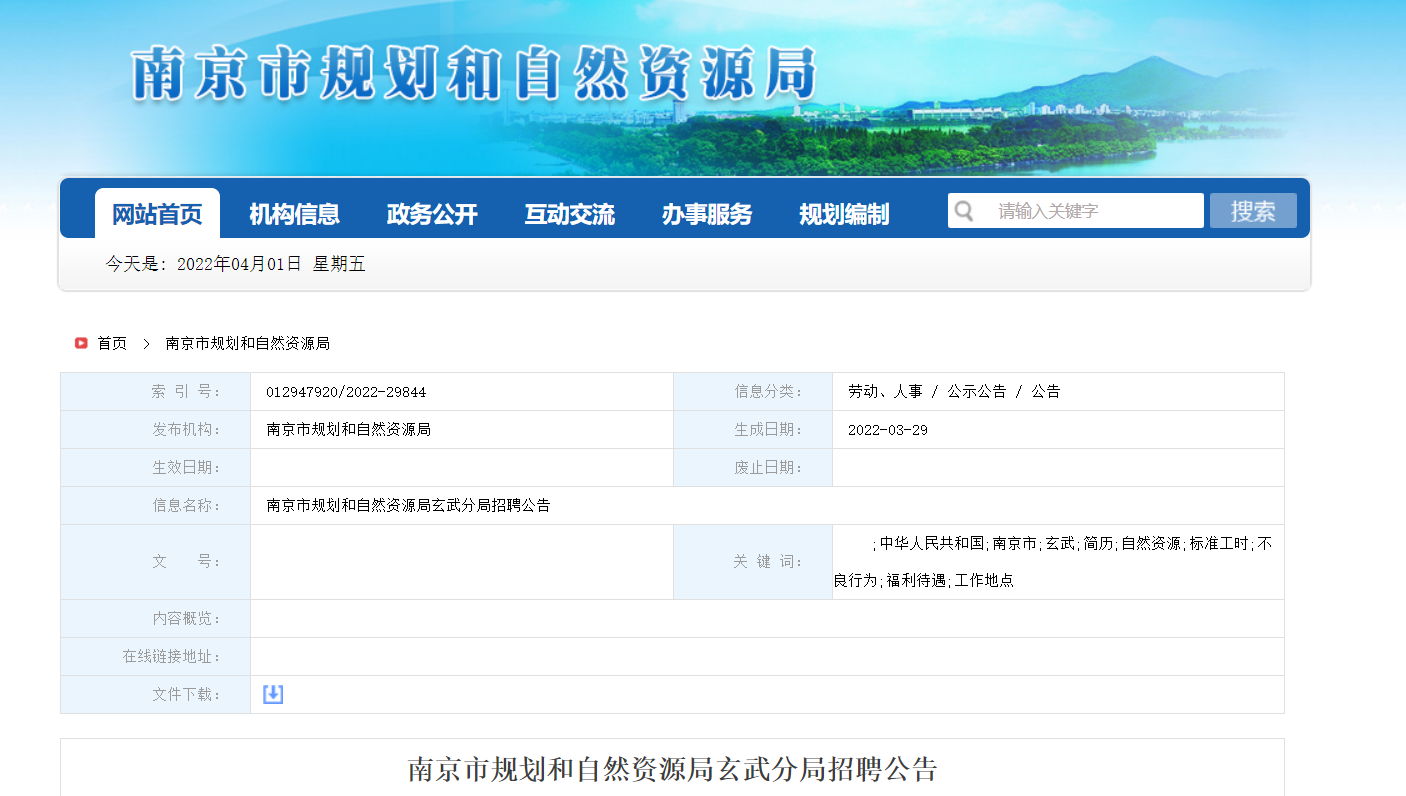Click the 搜索 button
Image resolution: width=1406 pixels, height=796 pixels.
tap(1253, 211)
